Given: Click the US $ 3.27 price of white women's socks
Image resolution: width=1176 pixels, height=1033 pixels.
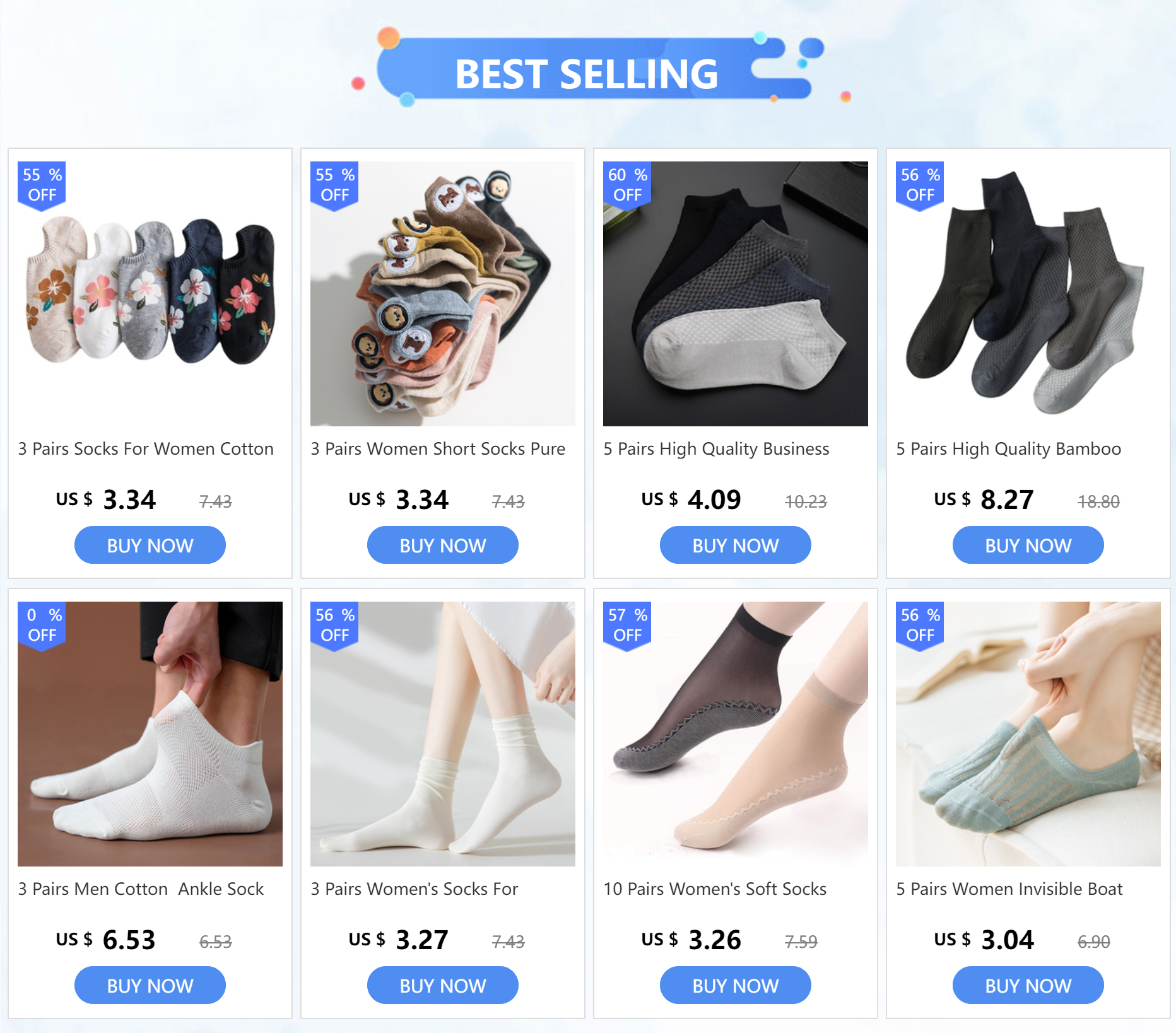Looking at the screenshot, I should 398,940.
